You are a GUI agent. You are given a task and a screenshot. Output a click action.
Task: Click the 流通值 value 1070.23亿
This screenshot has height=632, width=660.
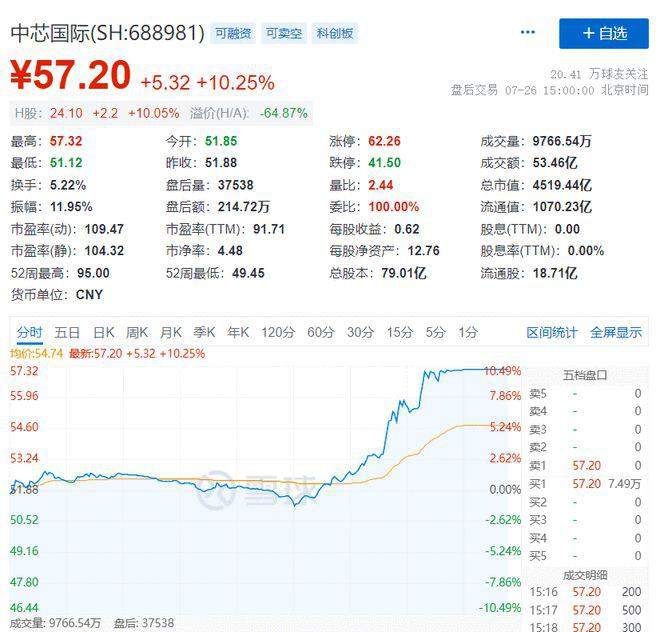click(x=562, y=207)
